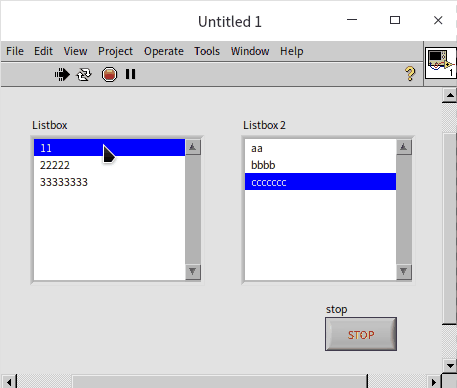Click Listbox 2 scroll up arrow
This screenshot has height=388, width=457.
point(404,147)
